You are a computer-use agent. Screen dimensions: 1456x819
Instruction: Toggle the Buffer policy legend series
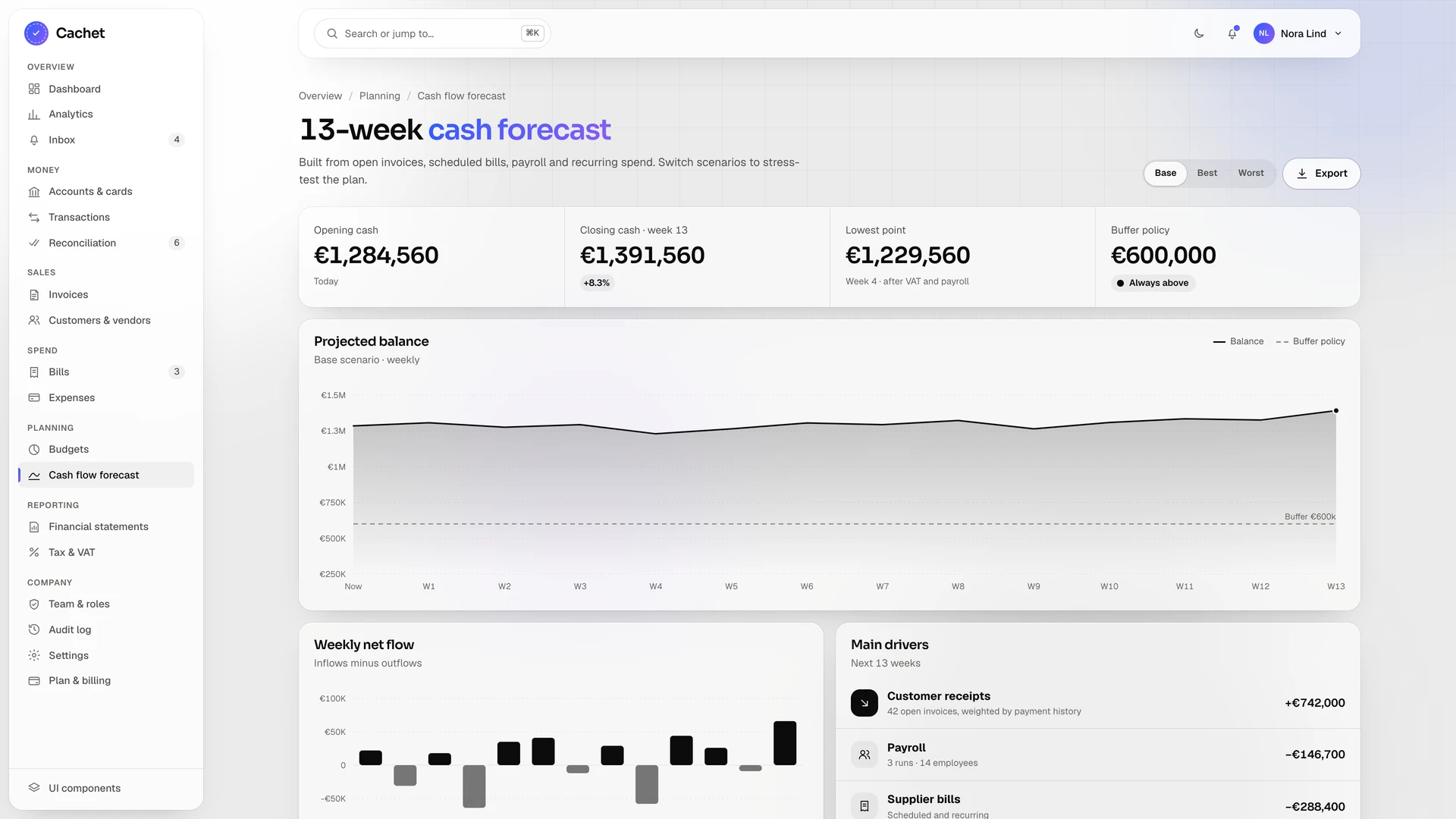click(1310, 342)
